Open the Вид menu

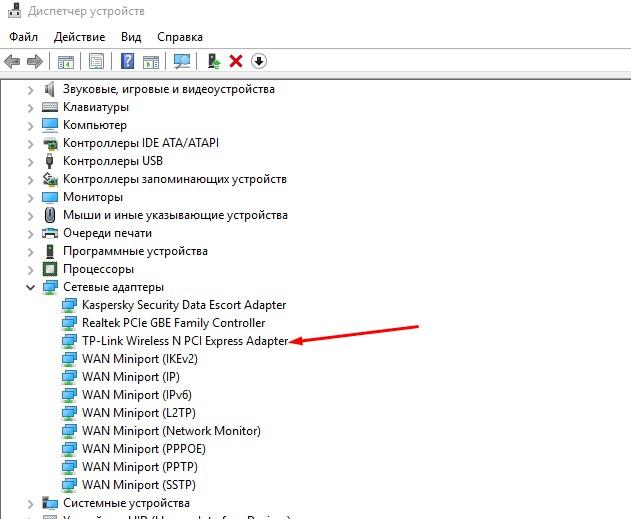[131, 37]
